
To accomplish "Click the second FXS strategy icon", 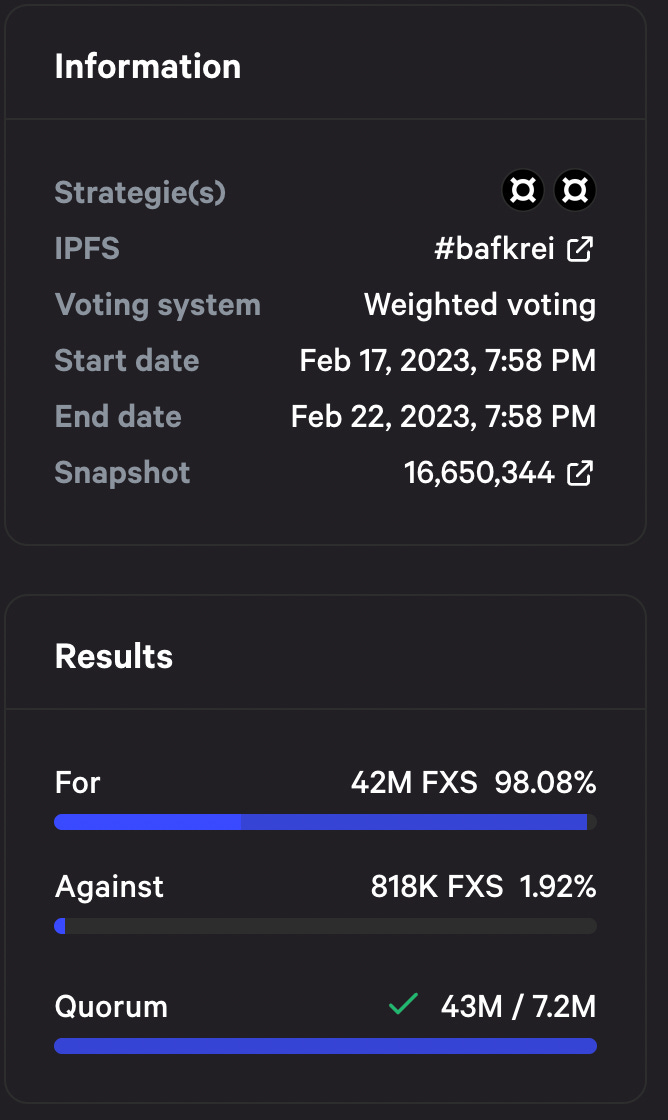I will point(575,190).
